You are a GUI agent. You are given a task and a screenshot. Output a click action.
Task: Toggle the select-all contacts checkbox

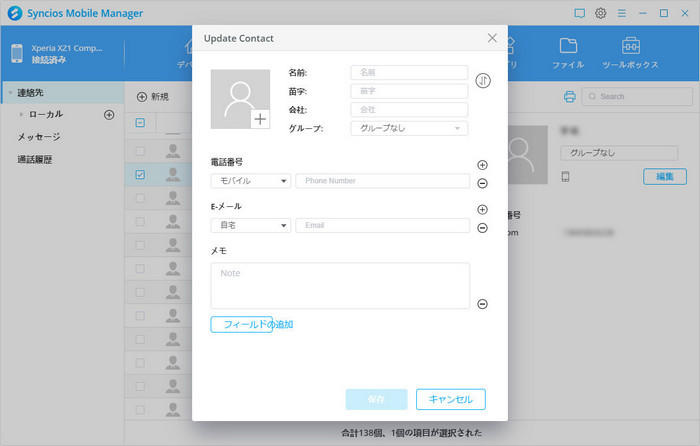tap(140, 123)
